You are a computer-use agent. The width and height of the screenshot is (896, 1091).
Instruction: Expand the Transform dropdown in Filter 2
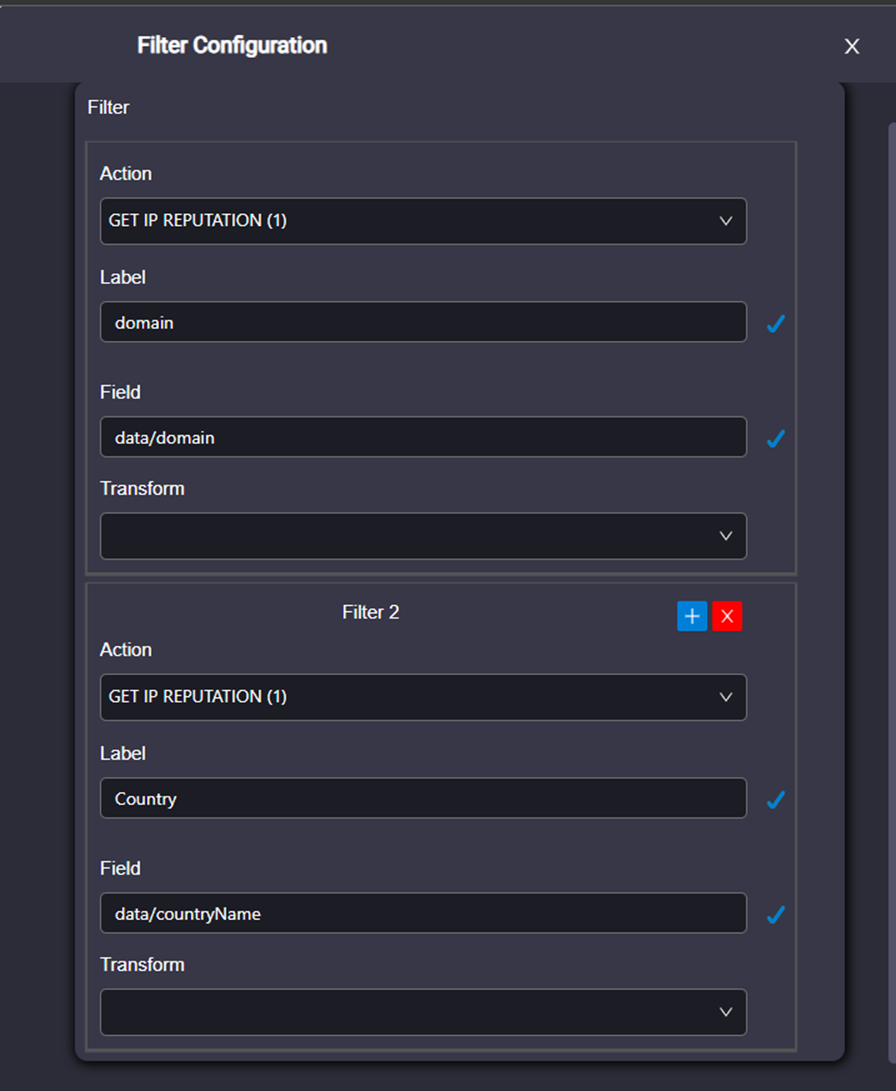pos(423,1012)
